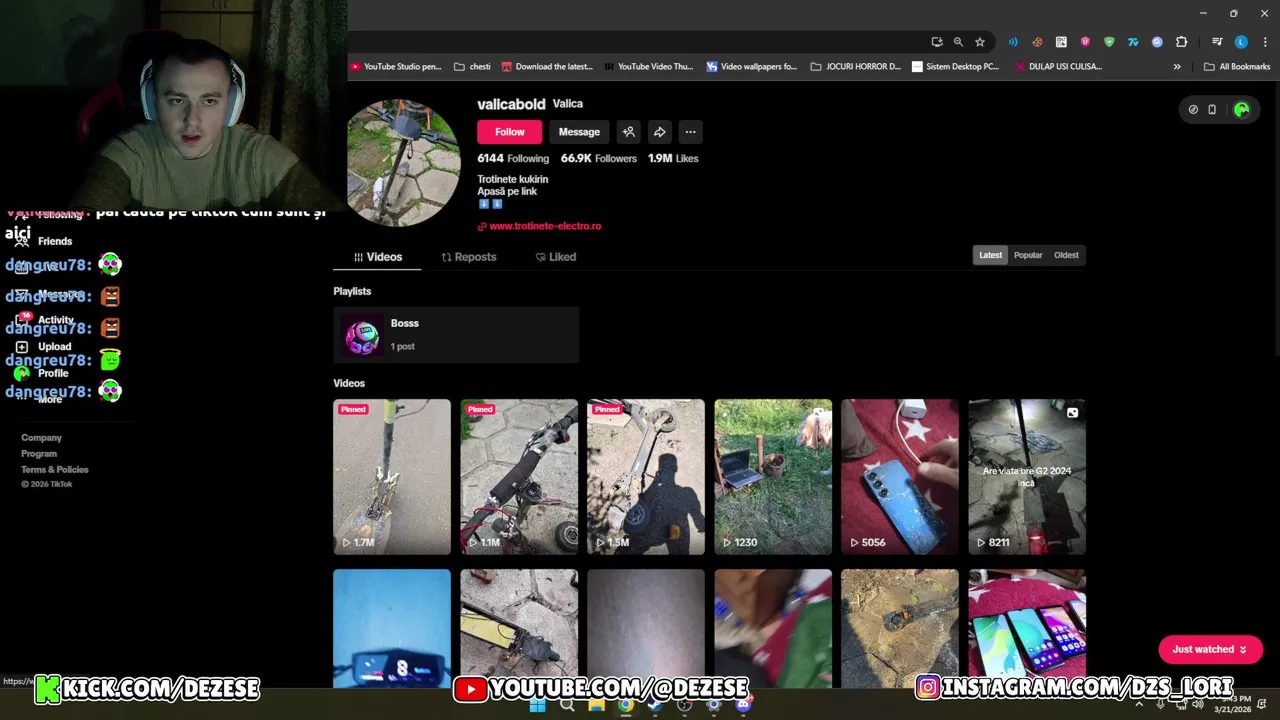Open Download the latest bookmark
The image size is (1280, 720).
click(x=547, y=67)
